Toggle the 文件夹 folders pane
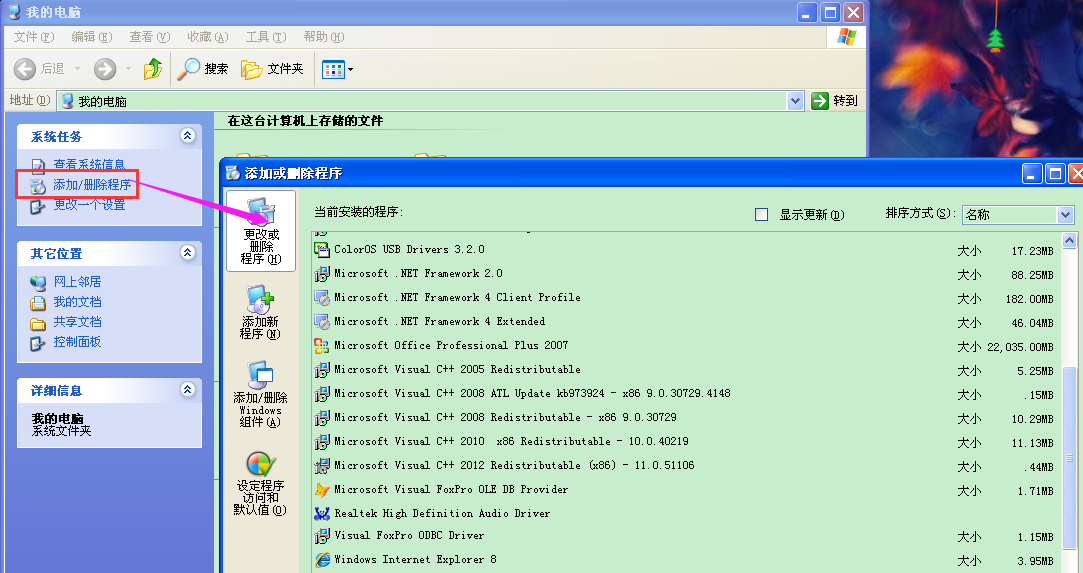This screenshot has height=573, width=1083. coord(272,69)
